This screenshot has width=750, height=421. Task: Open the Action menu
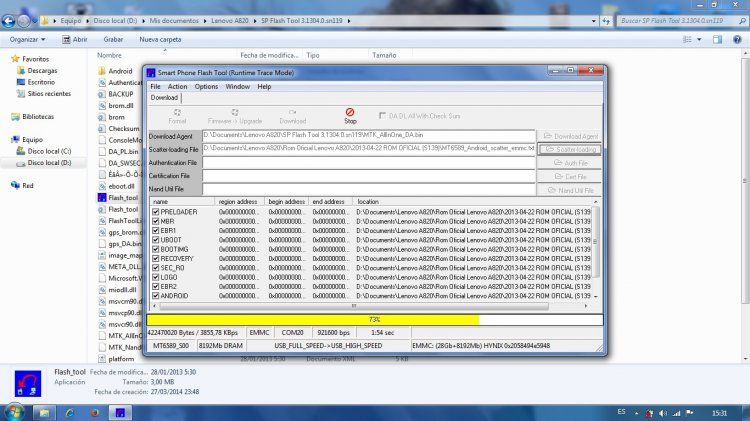177,87
